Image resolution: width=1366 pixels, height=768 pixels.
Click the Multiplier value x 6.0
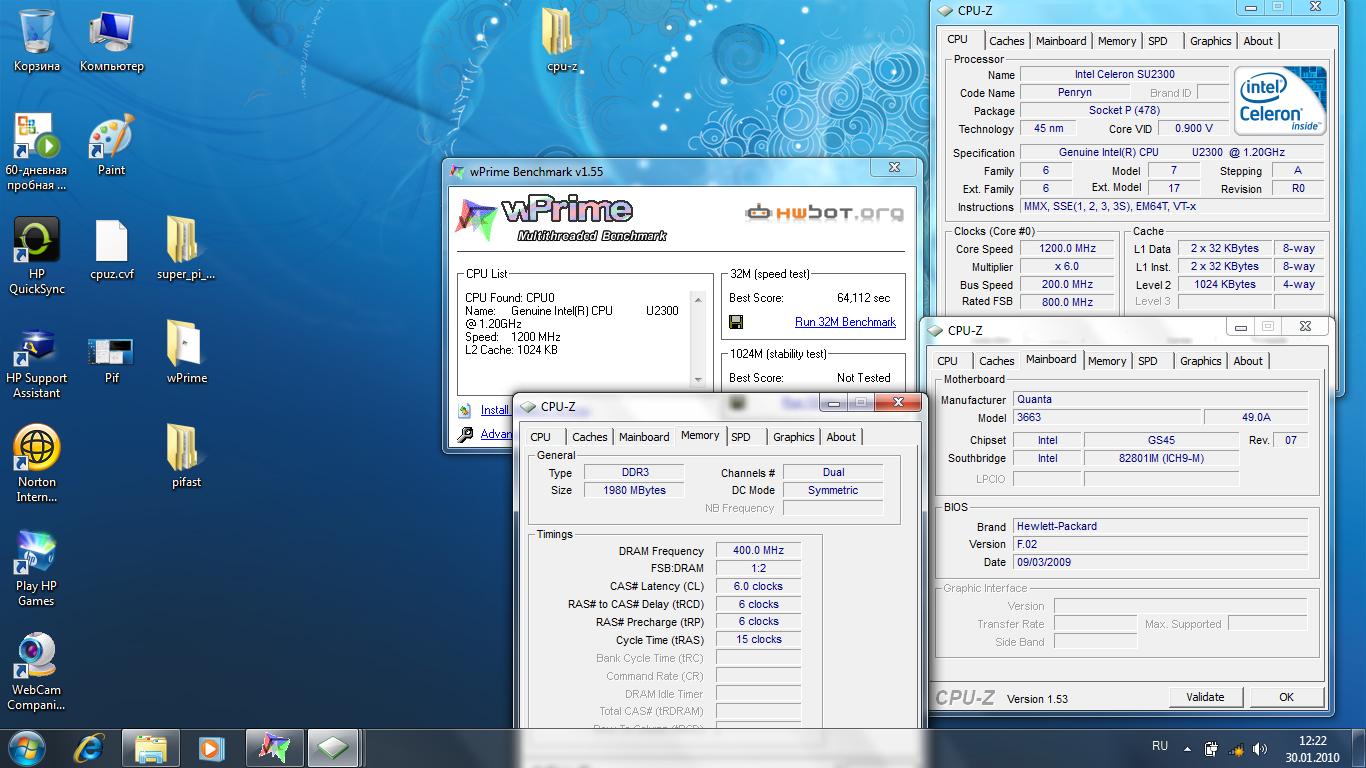[1067, 266]
